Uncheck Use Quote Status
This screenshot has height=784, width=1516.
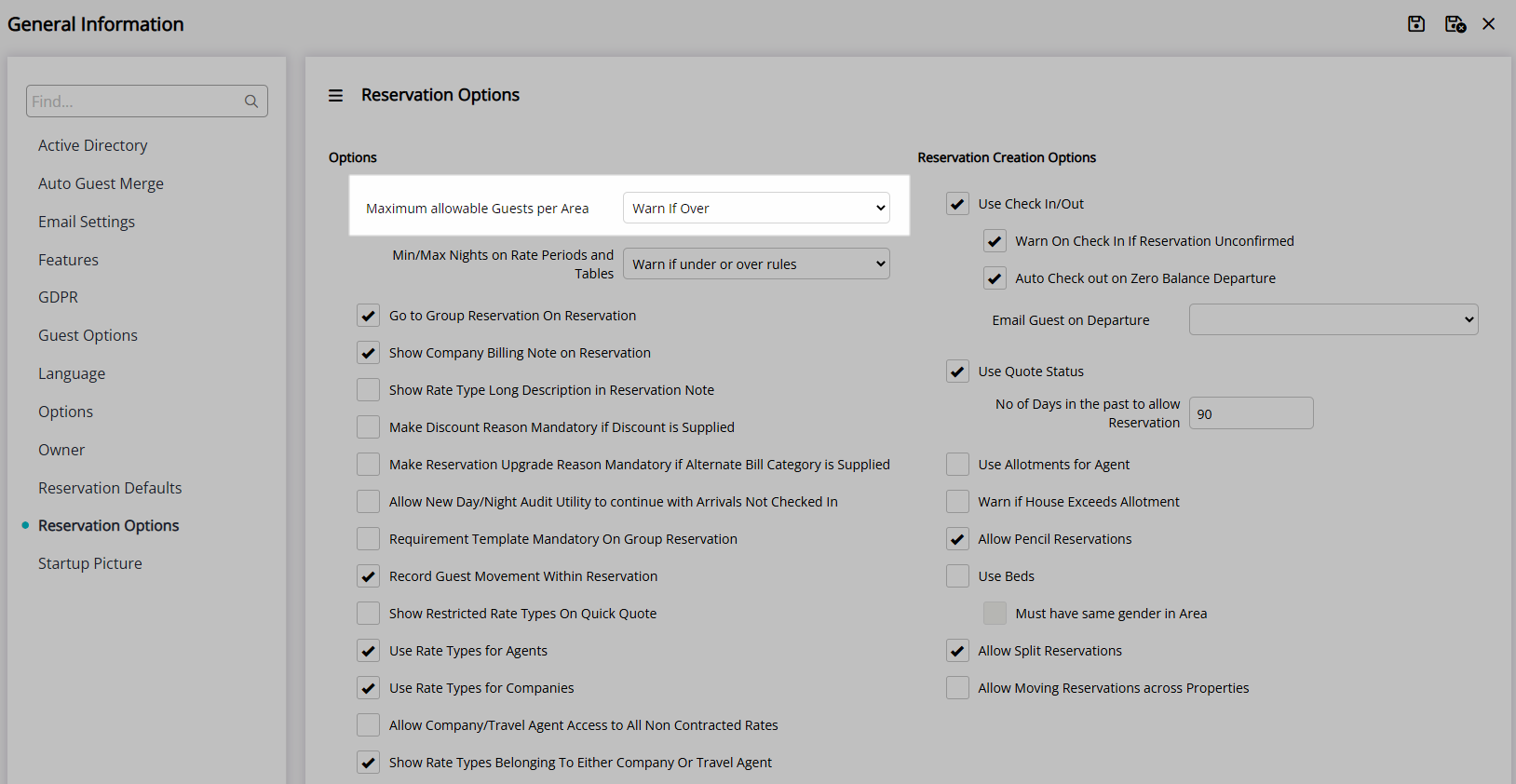pyautogui.click(x=957, y=372)
